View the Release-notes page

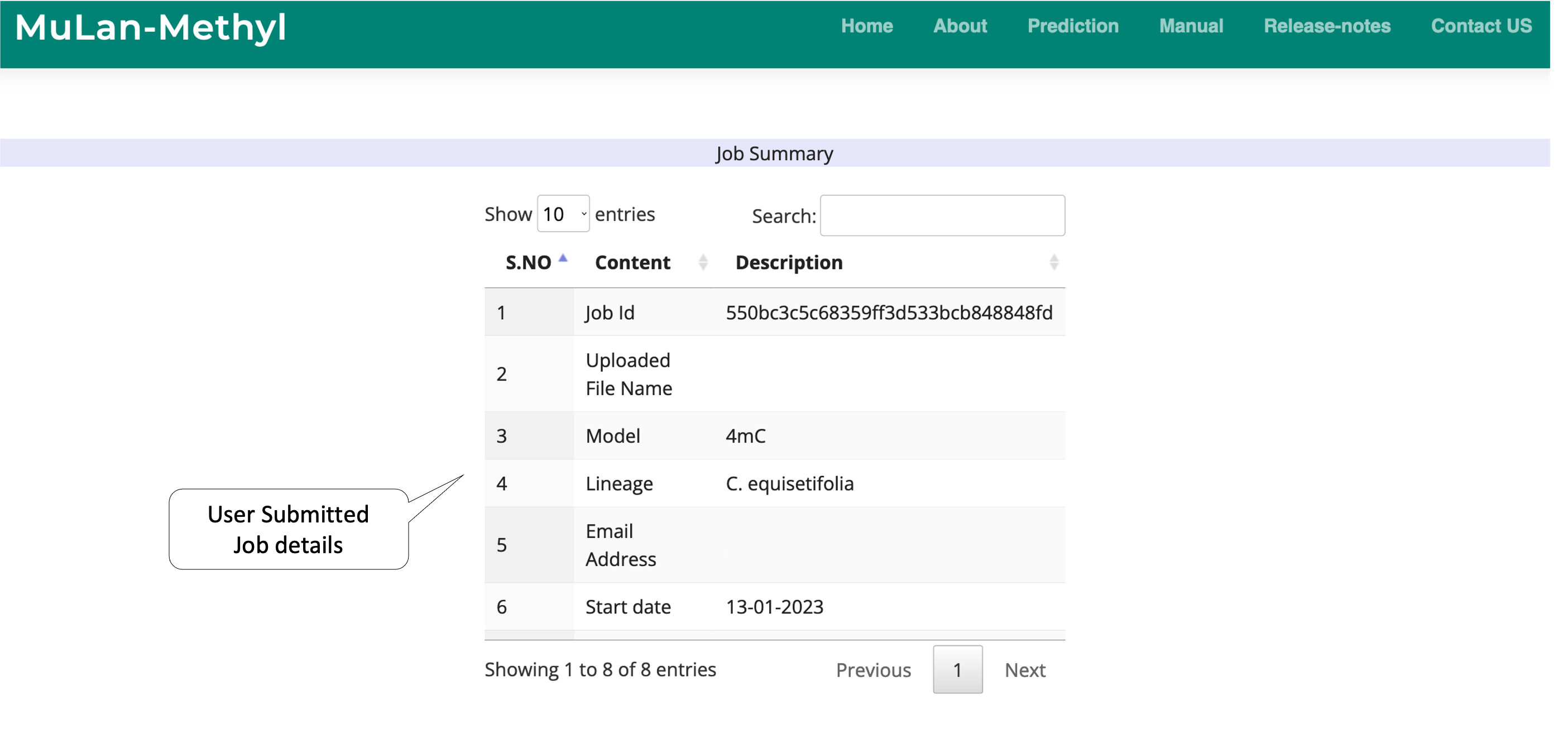pyautogui.click(x=1327, y=26)
